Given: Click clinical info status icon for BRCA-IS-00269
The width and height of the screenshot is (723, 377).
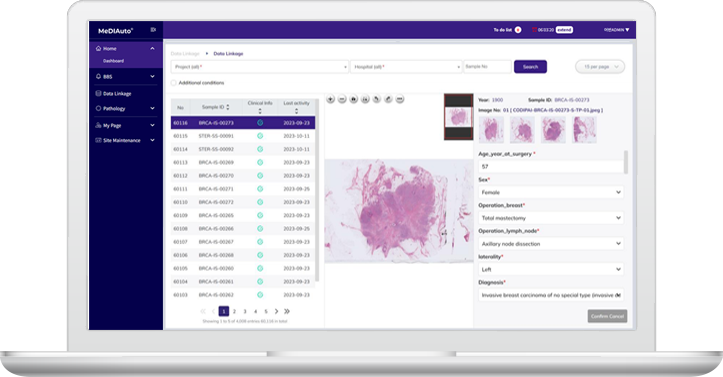Looking at the screenshot, I should click(260, 162).
